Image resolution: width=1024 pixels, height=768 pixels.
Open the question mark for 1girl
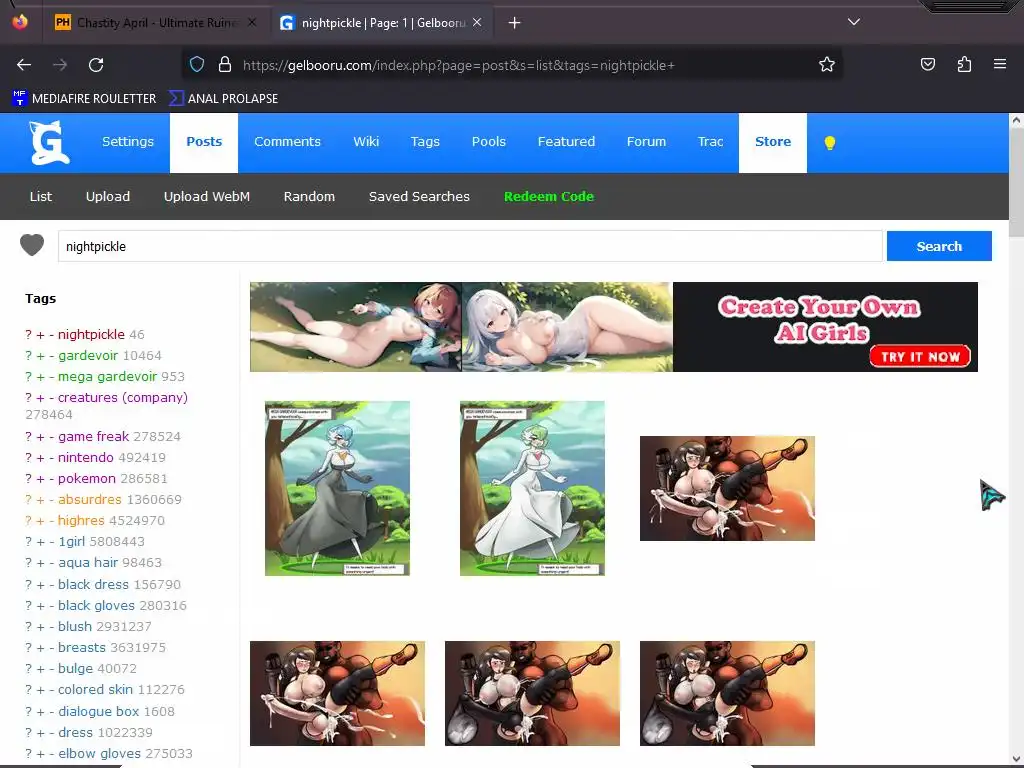click(28, 541)
